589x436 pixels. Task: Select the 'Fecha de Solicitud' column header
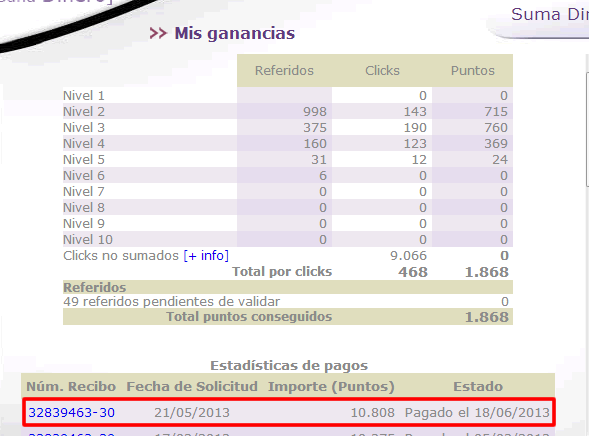pyautogui.click(x=192, y=386)
